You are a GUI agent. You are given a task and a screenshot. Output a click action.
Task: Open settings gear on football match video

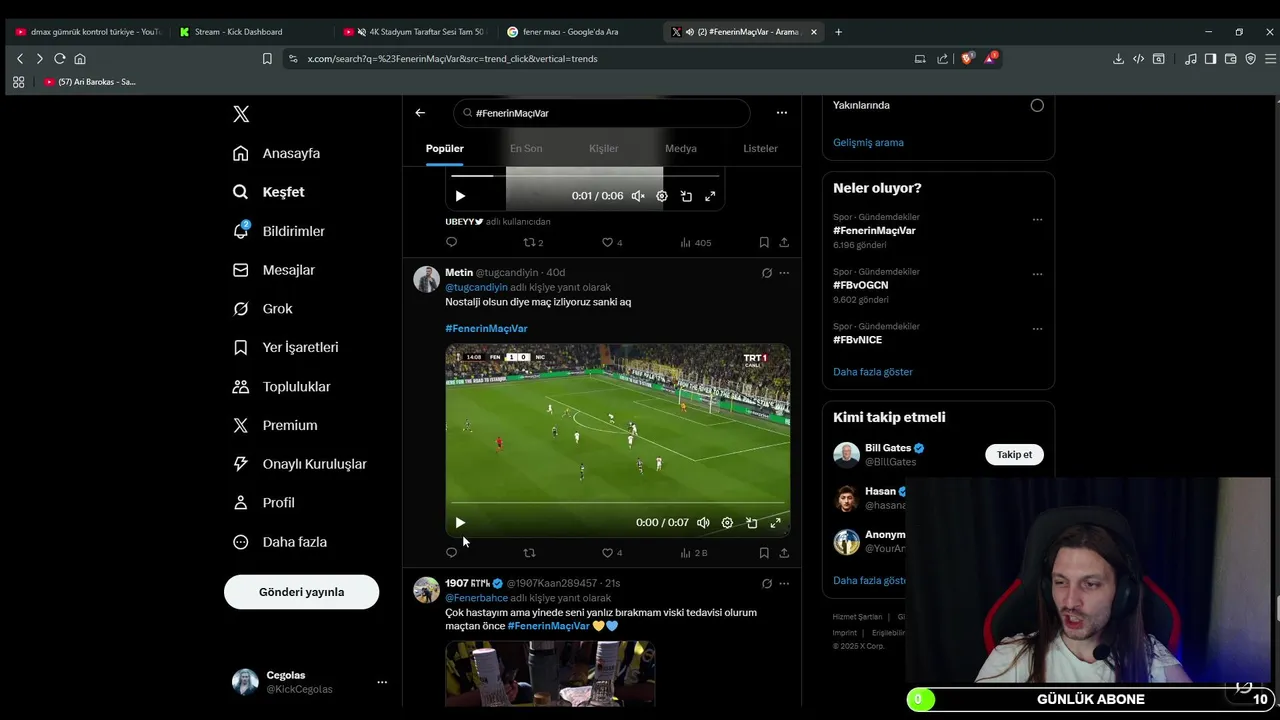(x=727, y=523)
